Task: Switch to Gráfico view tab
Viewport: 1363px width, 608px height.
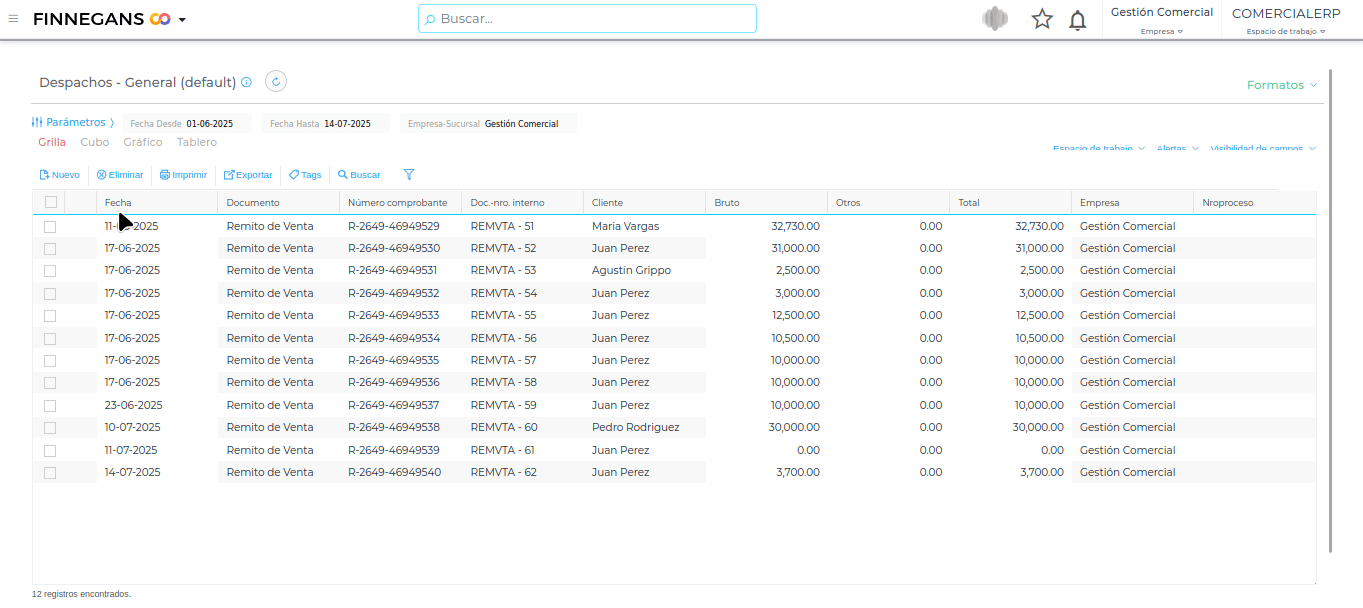Action: (x=143, y=142)
